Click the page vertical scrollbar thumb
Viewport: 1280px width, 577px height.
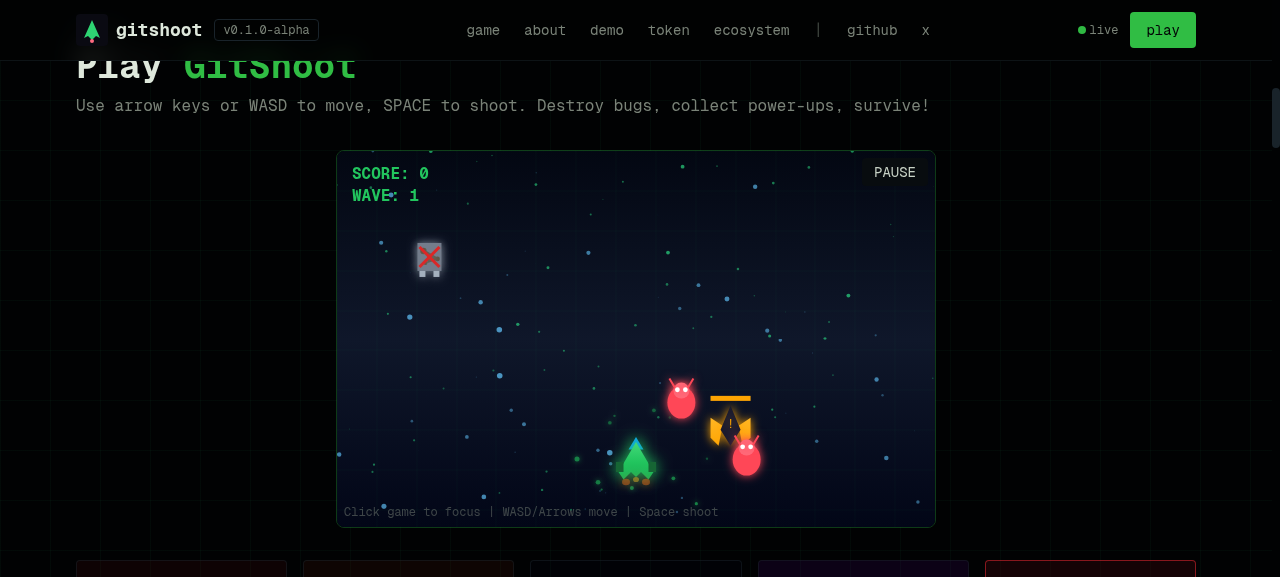click(1276, 118)
